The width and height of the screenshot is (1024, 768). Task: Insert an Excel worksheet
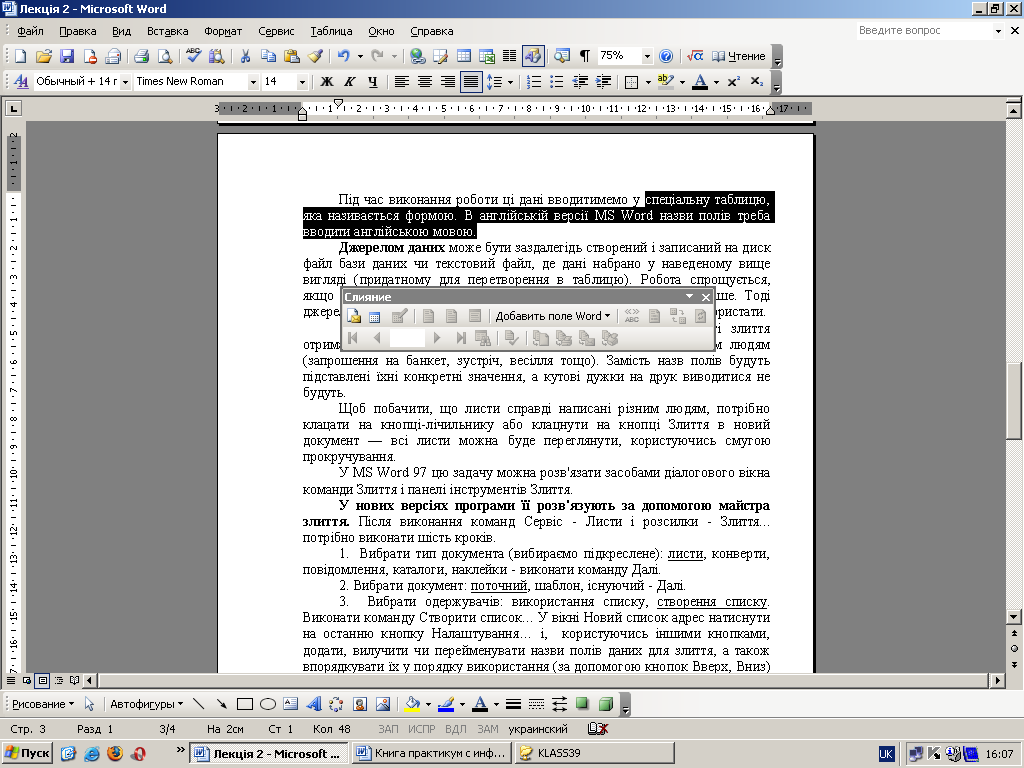(487, 56)
